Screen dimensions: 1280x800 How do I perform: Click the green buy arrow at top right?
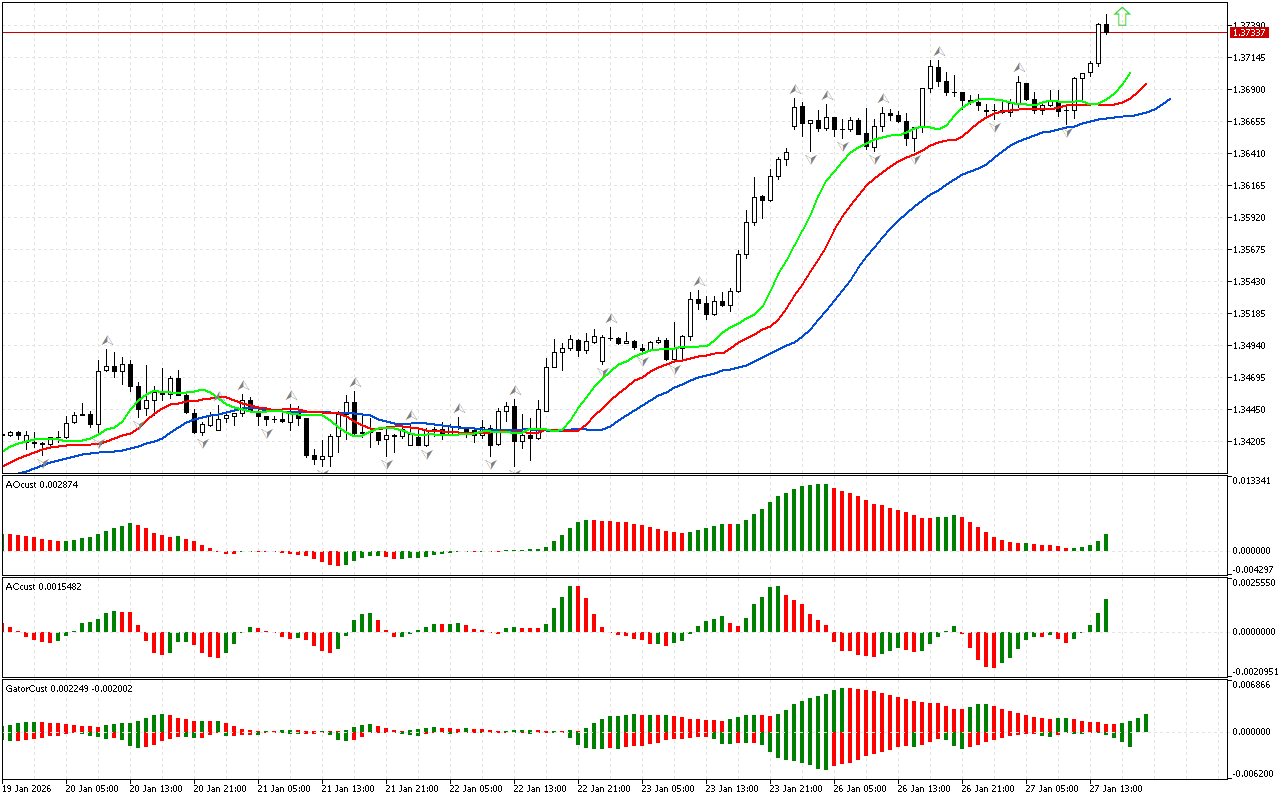point(1122,16)
